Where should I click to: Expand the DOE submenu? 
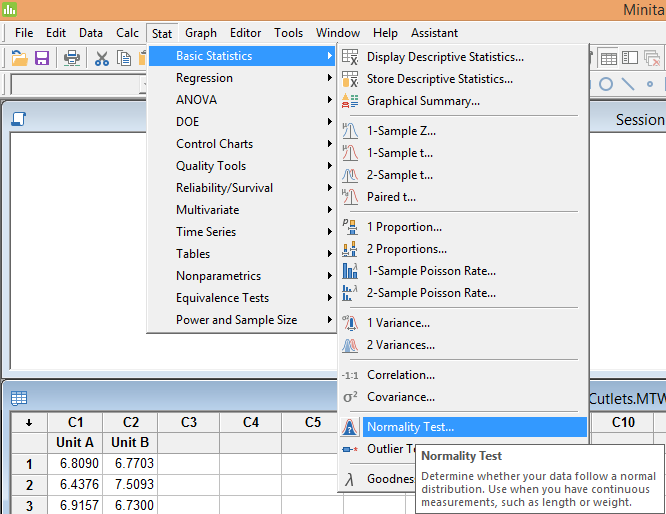[241, 122]
